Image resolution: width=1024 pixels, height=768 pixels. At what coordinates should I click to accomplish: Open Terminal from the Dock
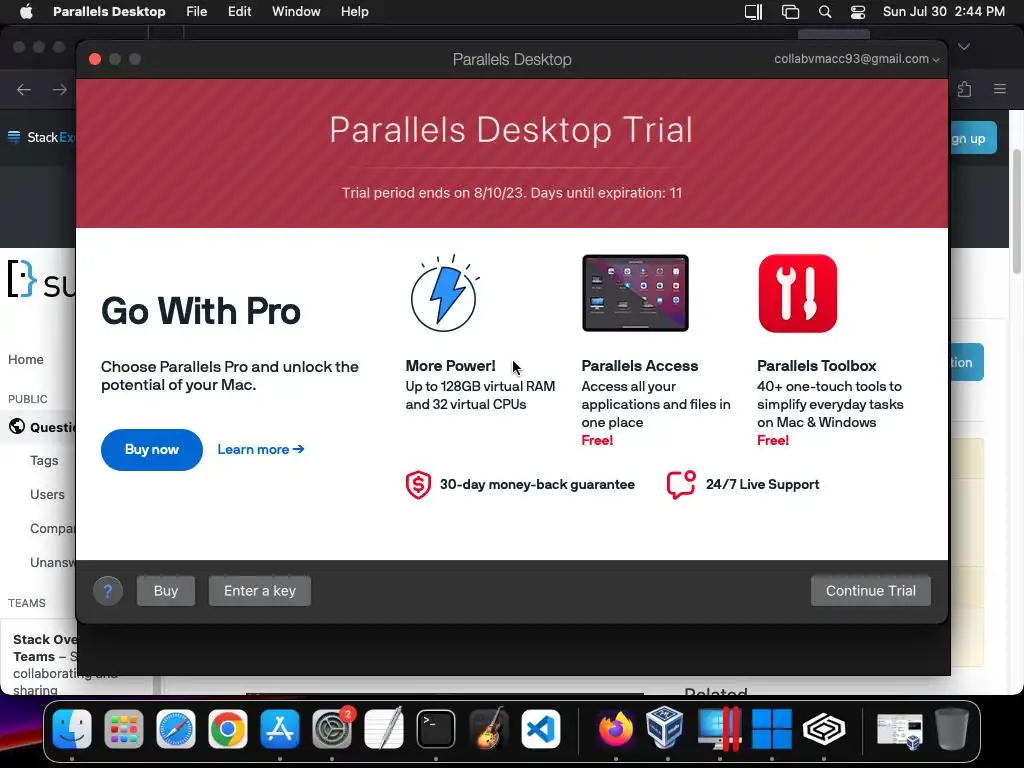(x=436, y=729)
